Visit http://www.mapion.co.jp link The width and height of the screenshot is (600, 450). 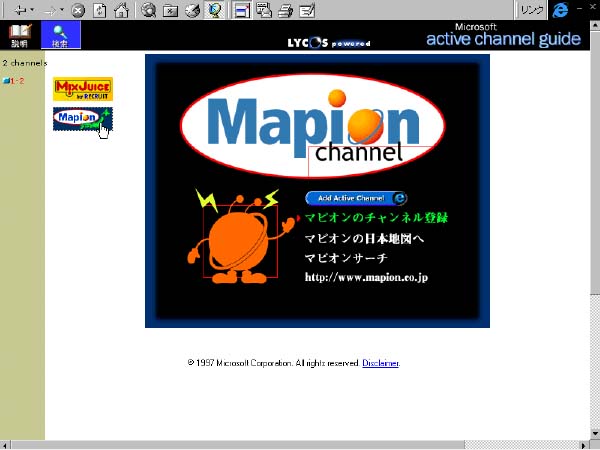(366, 277)
